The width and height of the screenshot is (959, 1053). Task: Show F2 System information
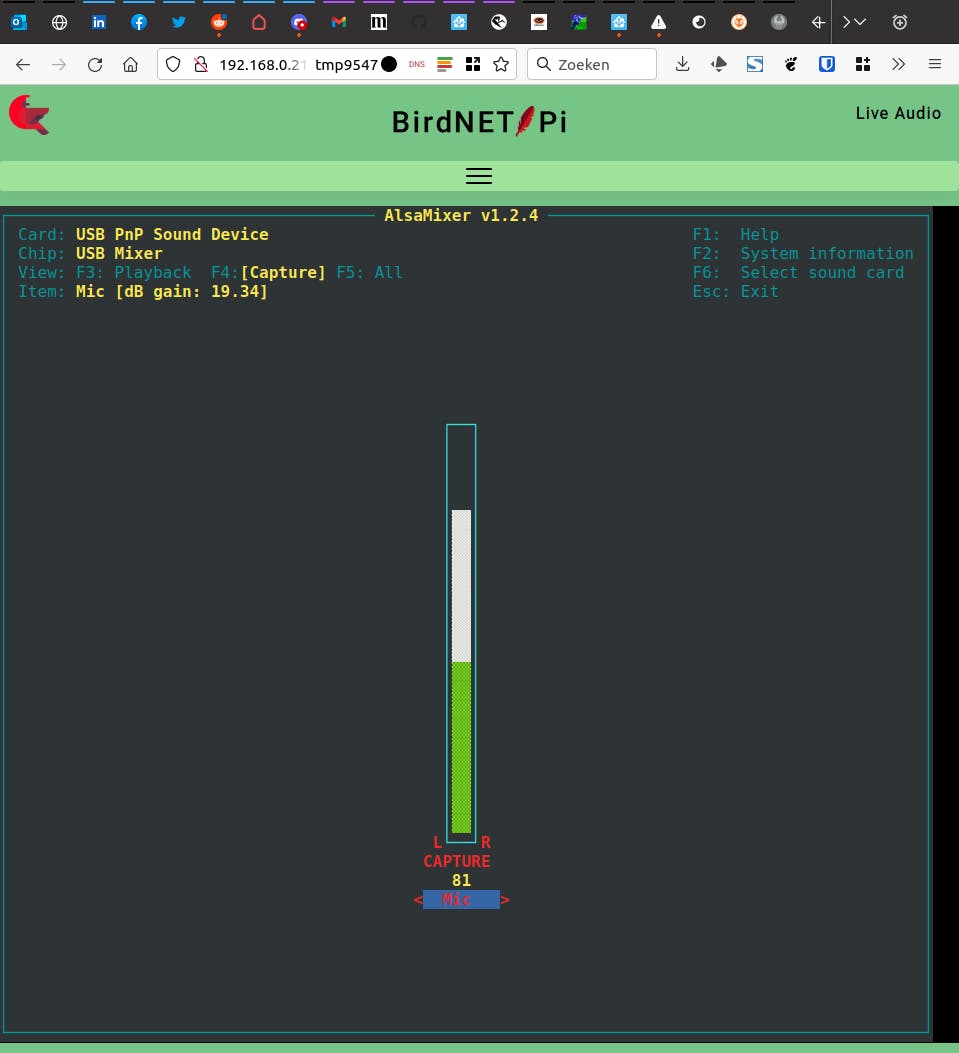click(803, 254)
